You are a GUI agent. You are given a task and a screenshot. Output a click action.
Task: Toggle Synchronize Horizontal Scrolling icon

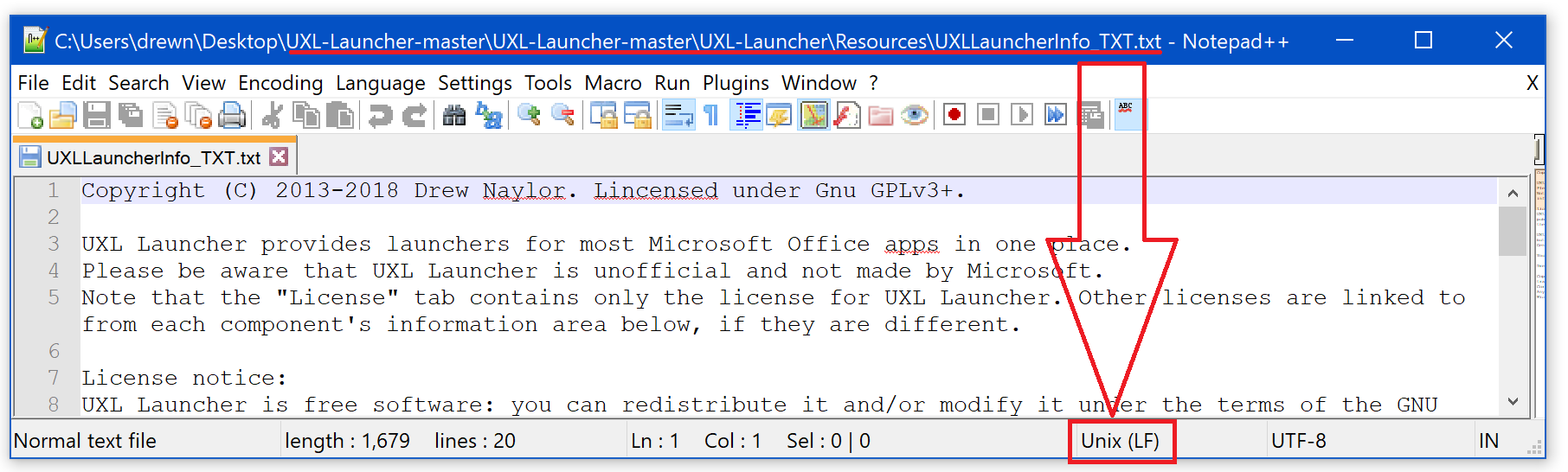638,115
